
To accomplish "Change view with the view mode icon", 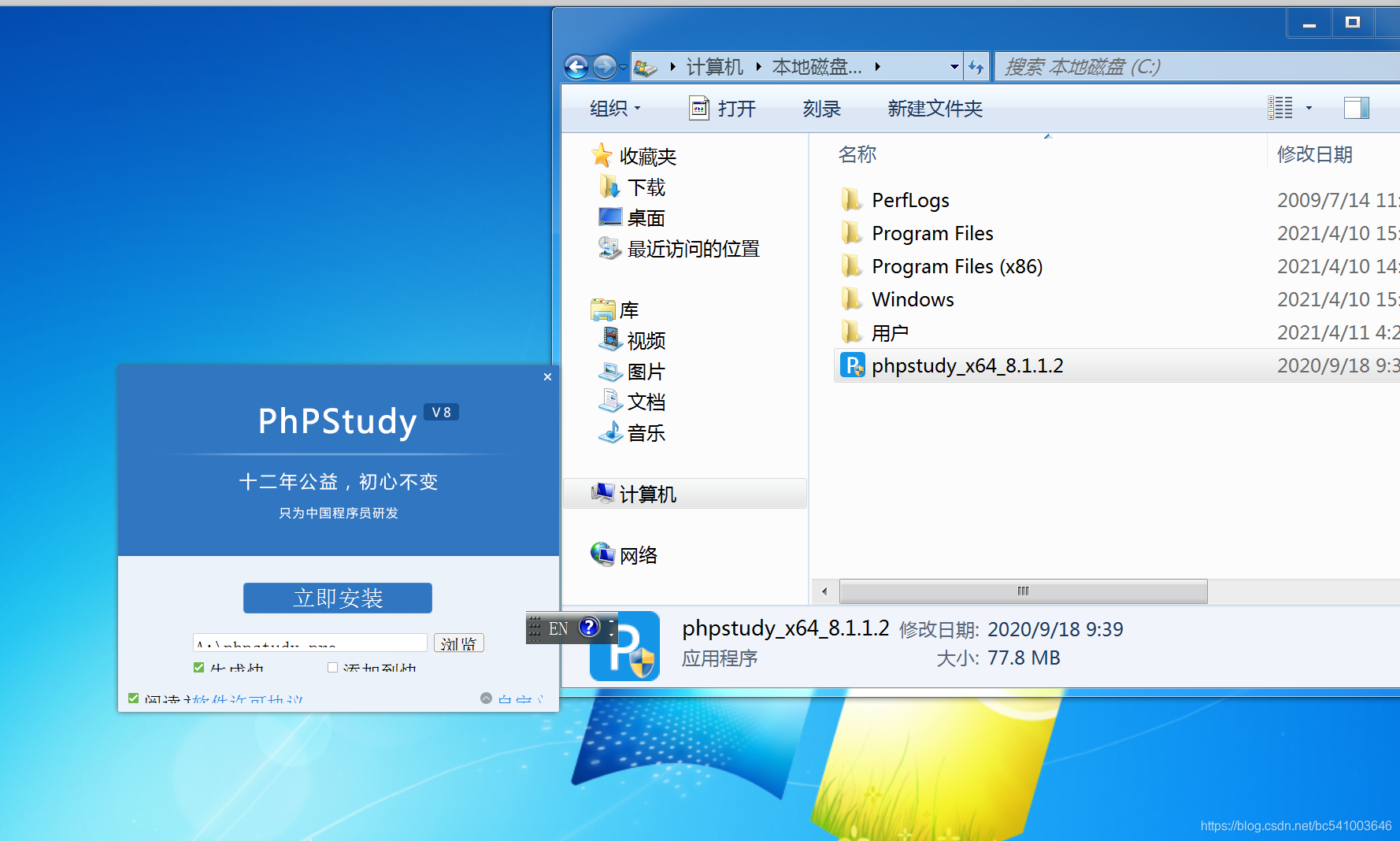I will [1280, 108].
